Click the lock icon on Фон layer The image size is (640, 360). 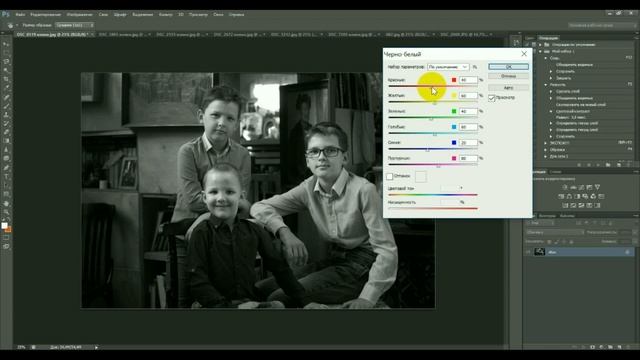point(627,252)
